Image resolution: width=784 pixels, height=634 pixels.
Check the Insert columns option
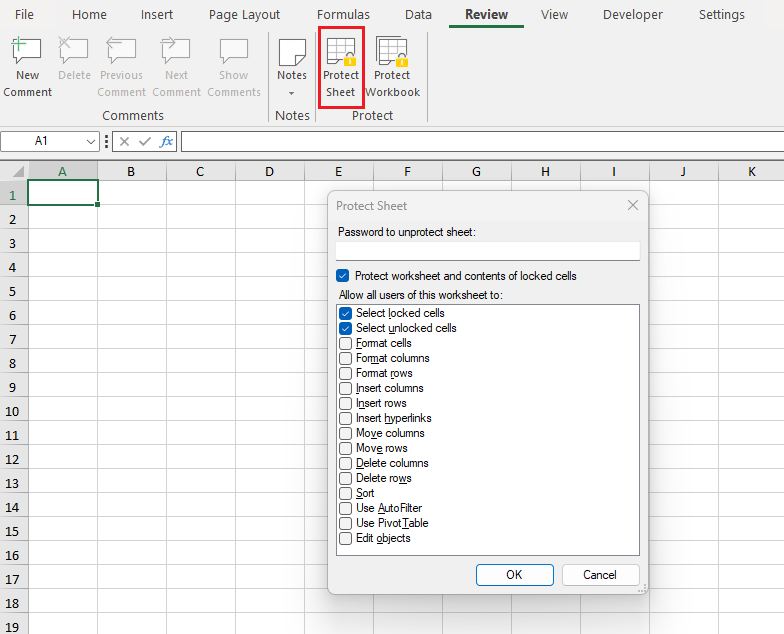pos(346,388)
